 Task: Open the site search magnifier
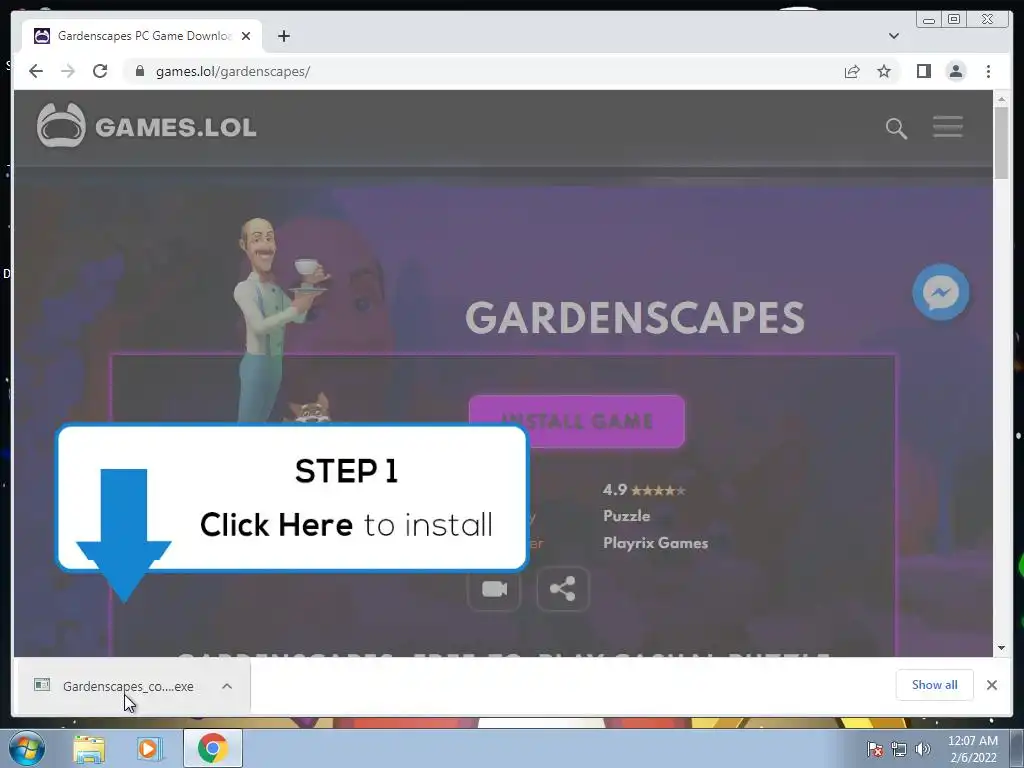(896, 128)
